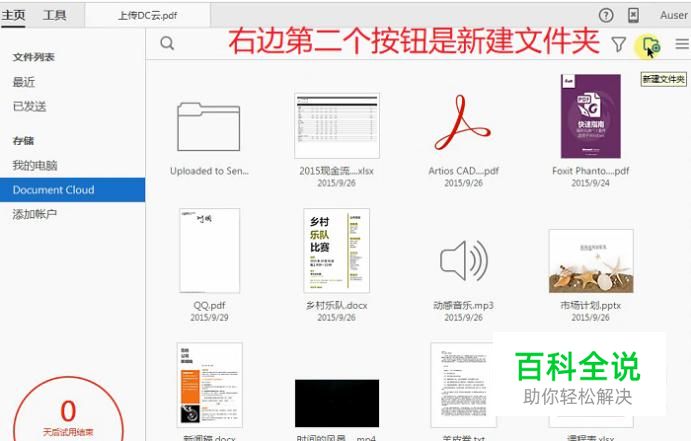Click the Foxit Phanto....pdf file name

pyautogui.click(x=591, y=171)
